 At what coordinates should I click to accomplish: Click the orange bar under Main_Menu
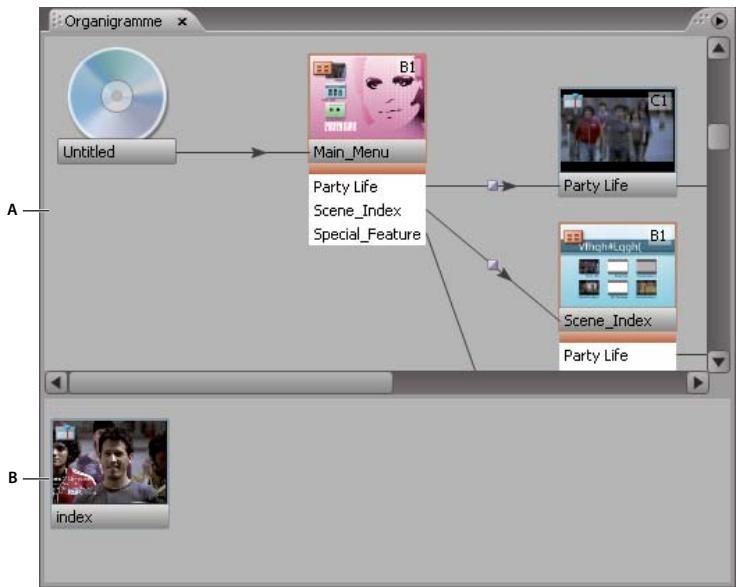click(367, 169)
